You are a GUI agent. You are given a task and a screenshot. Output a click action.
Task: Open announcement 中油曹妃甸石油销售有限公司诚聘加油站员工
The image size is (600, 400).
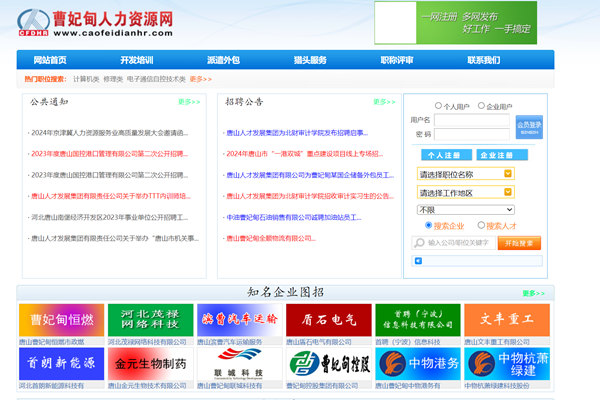(x=294, y=217)
